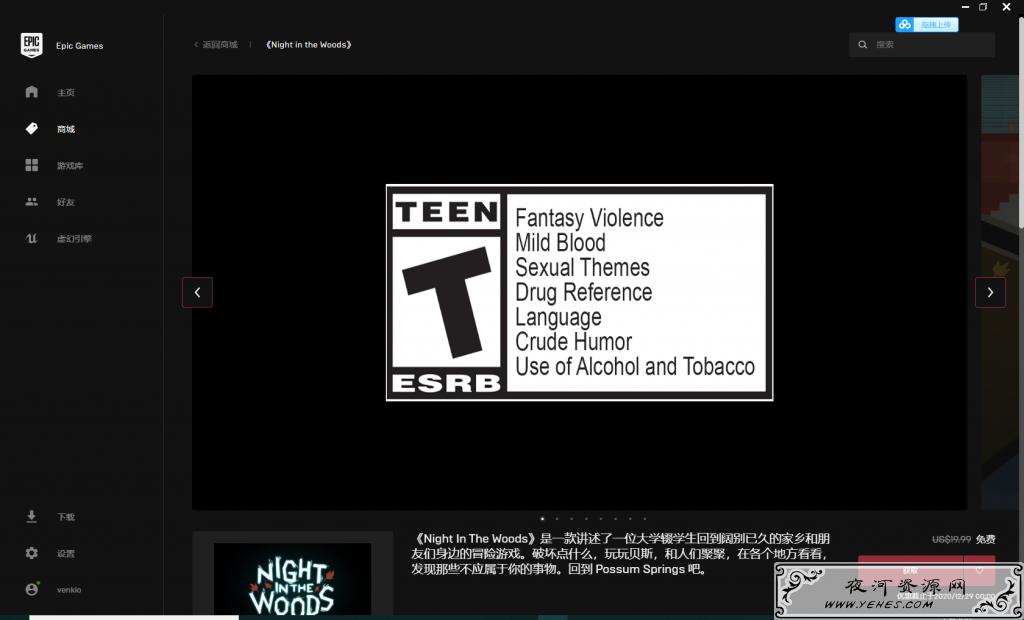
Task: Select the fifth carousel indicator dot
Action: [x=601, y=519]
